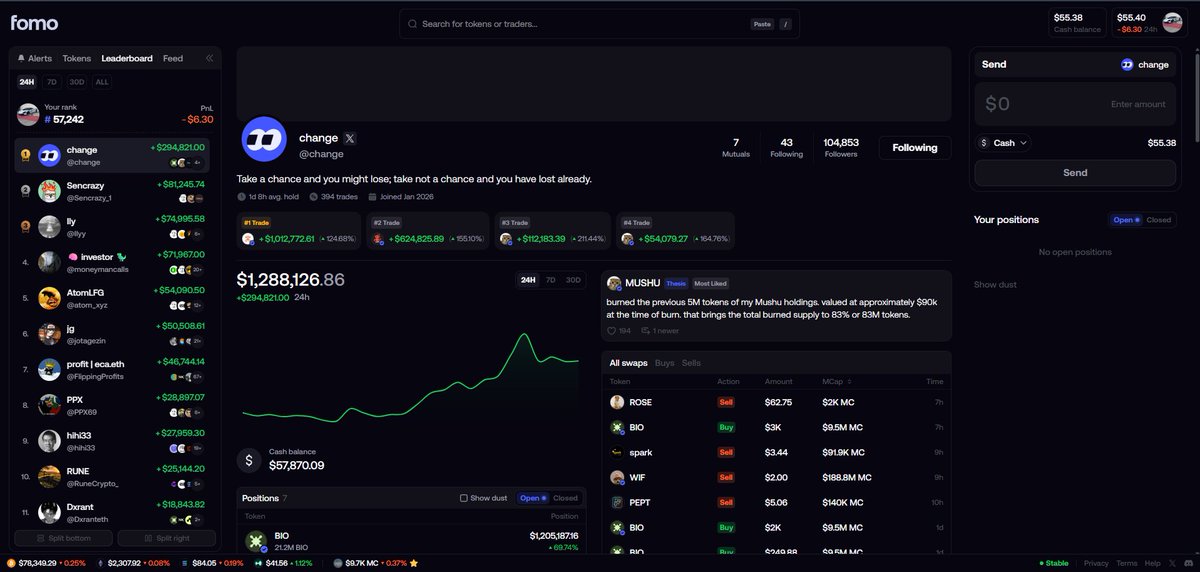Click the Send button

click(1075, 173)
